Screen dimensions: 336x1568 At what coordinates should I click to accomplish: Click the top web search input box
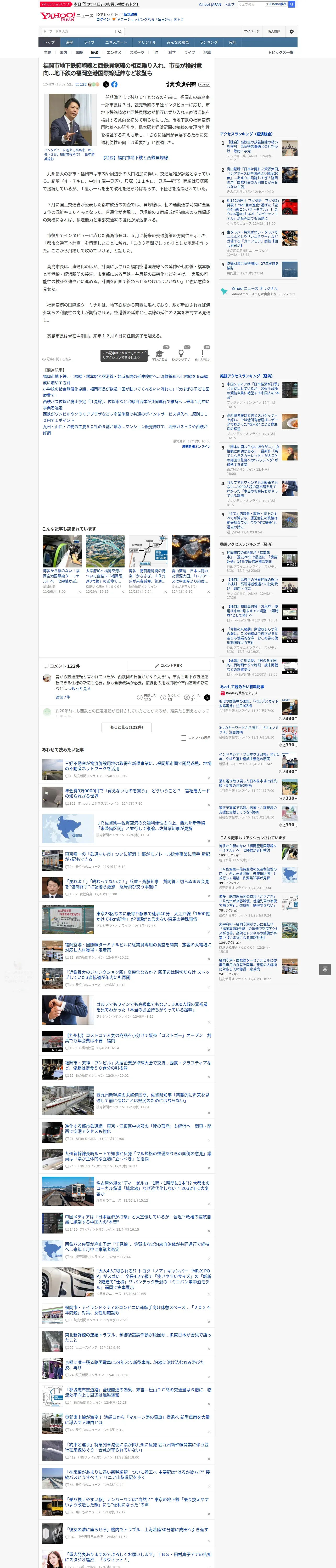pyautogui.click(x=251, y=4)
